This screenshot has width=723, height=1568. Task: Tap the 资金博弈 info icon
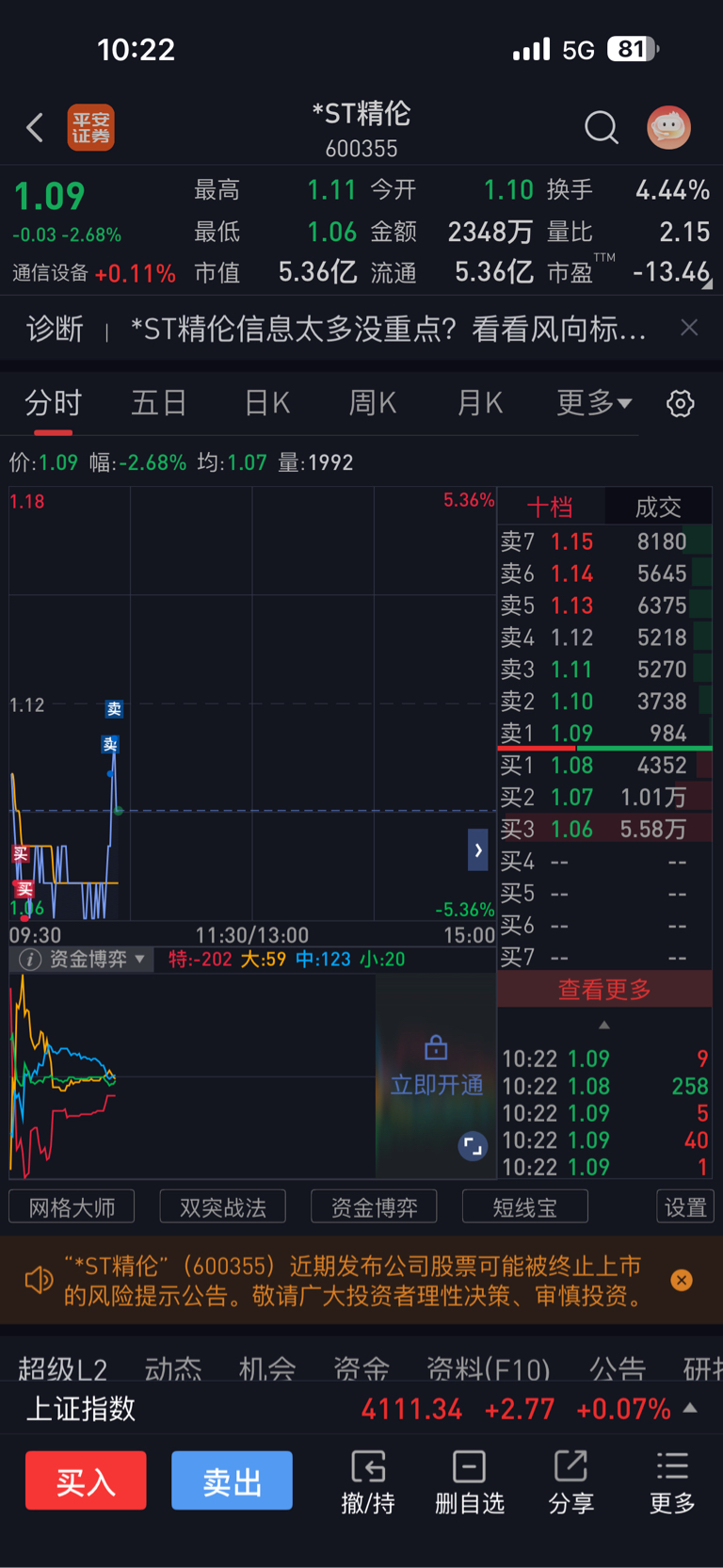[30, 960]
